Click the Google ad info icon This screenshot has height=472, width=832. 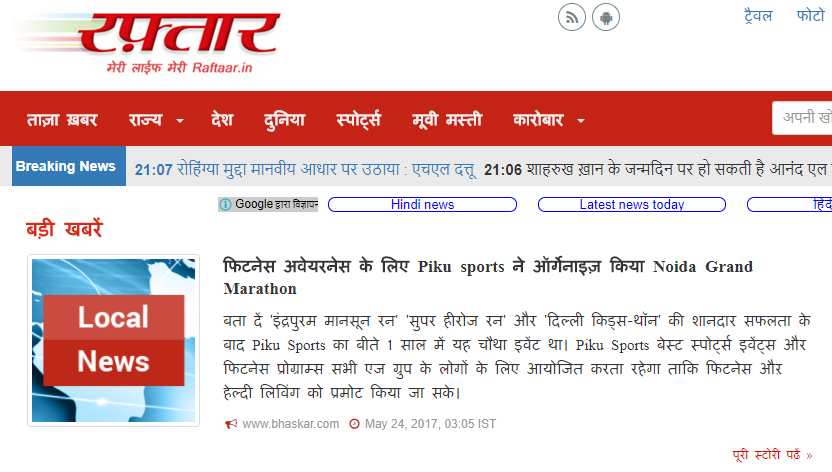[x=226, y=204]
